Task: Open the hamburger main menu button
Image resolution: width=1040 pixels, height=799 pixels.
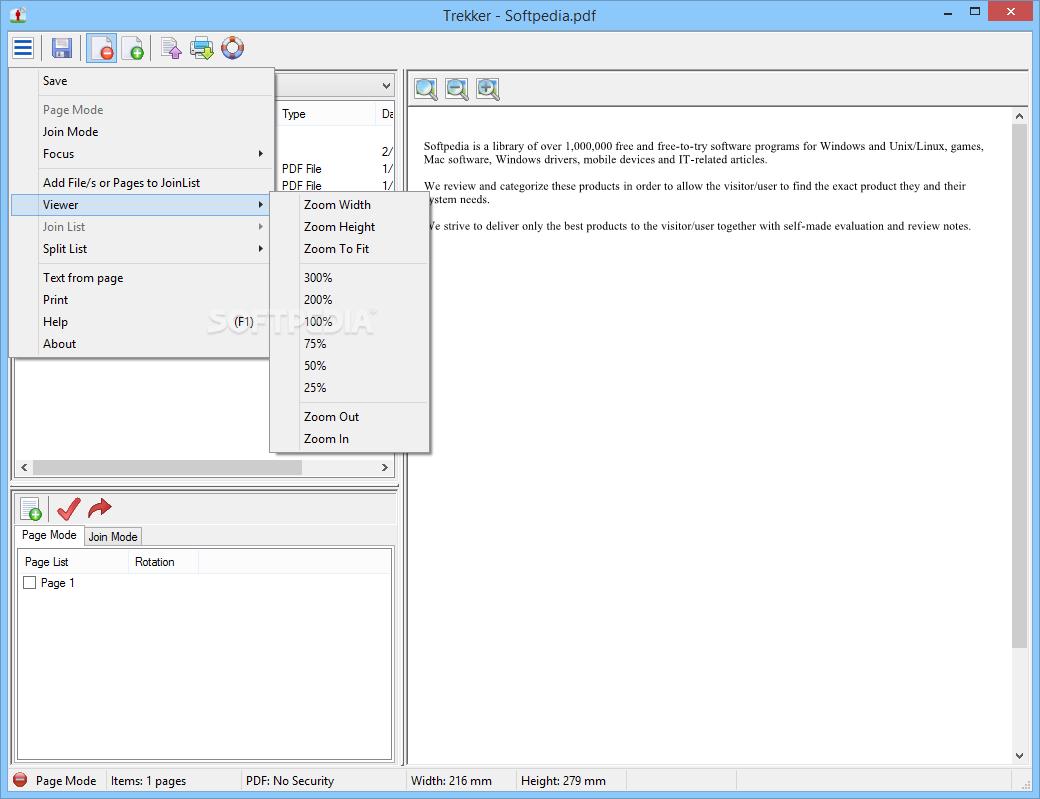Action: (x=23, y=48)
